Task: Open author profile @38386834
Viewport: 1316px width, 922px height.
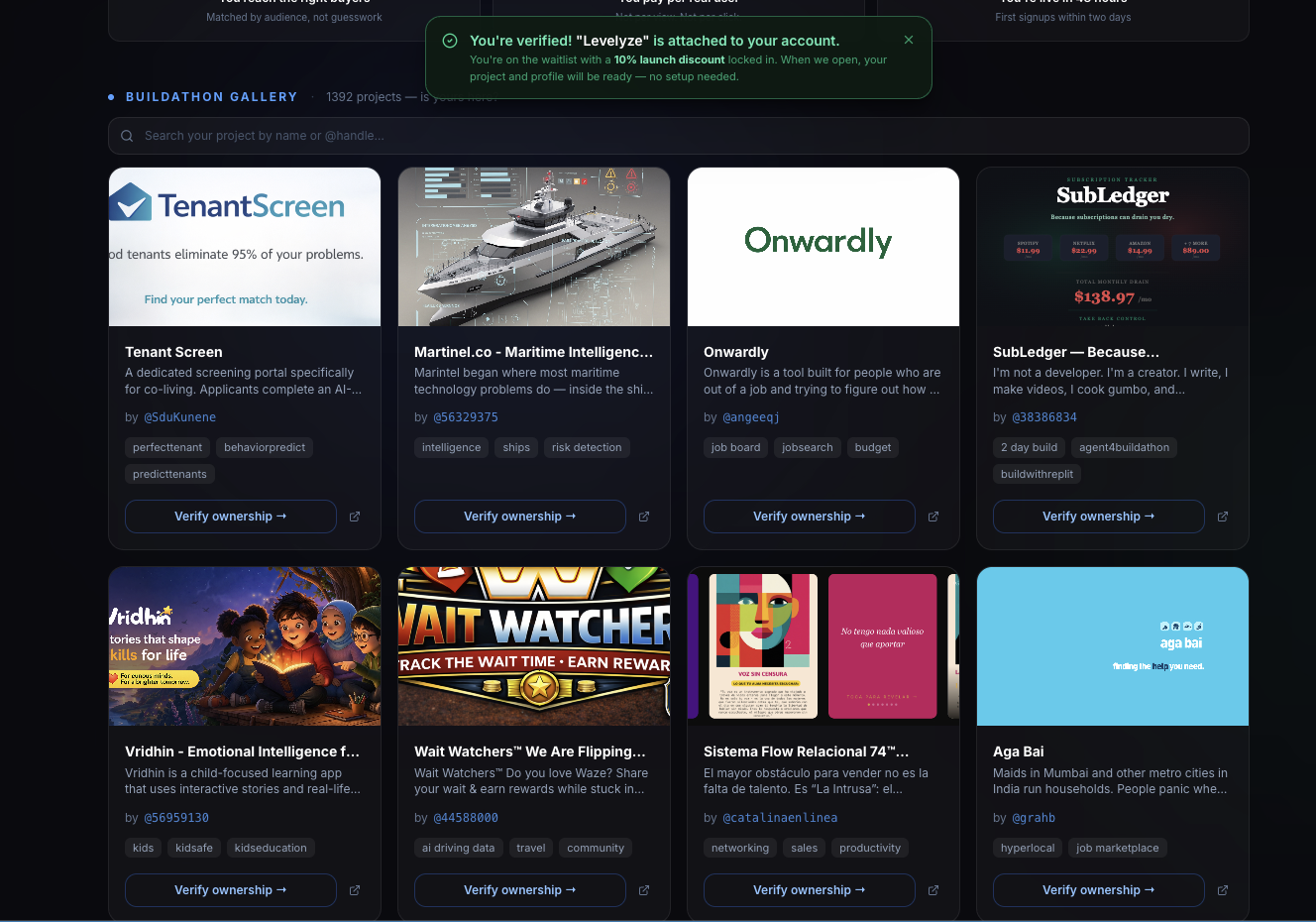Action: click(1044, 417)
